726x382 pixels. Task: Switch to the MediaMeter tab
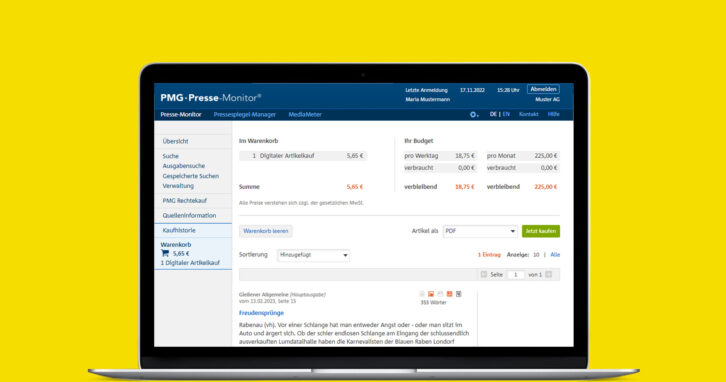[x=305, y=114]
